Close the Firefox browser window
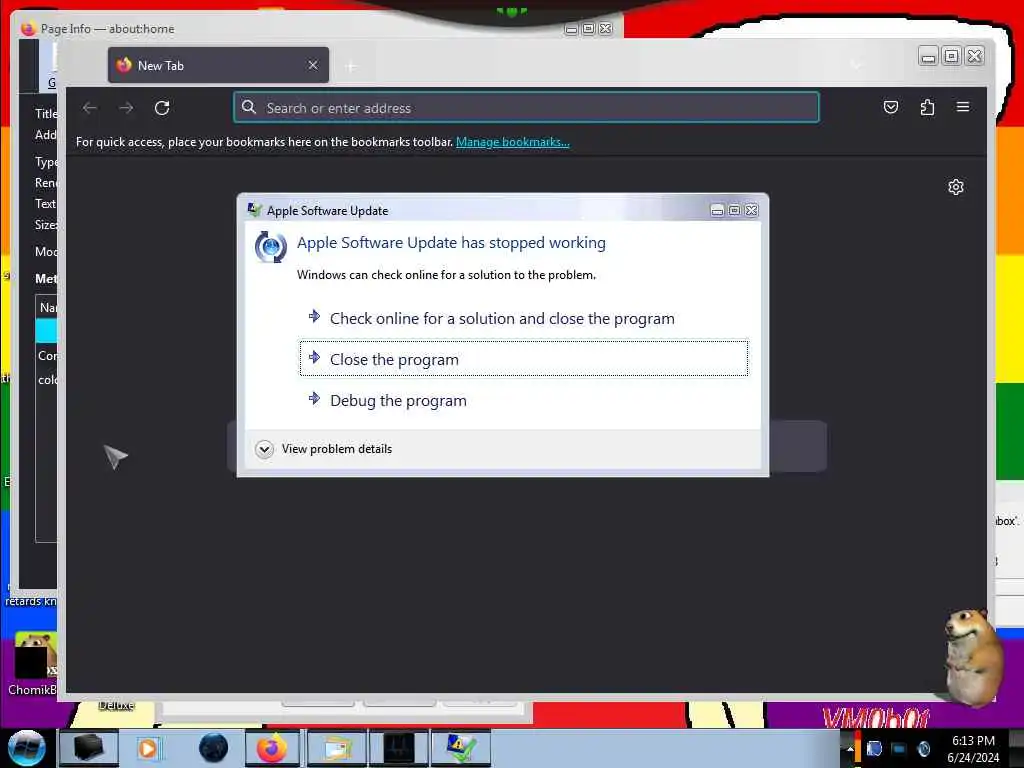This screenshot has height=768, width=1024. [974, 56]
